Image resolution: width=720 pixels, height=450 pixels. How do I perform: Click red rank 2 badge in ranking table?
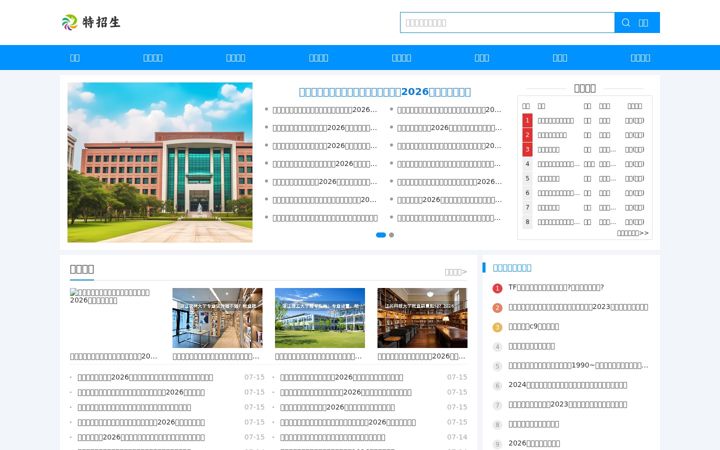pyautogui.click(x=527, y=135)
